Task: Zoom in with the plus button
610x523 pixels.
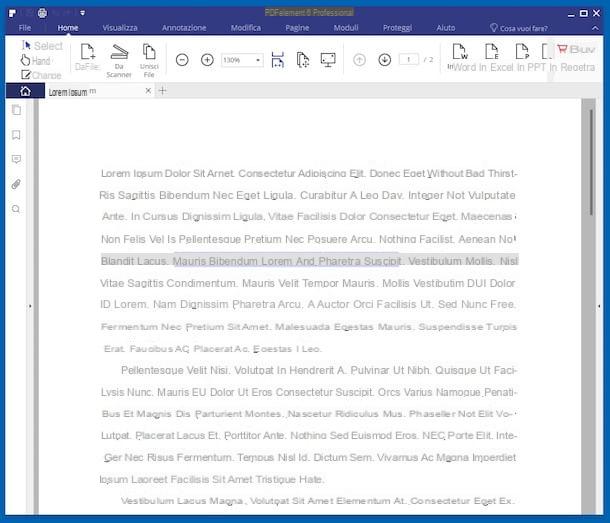Action: (207, 60)
